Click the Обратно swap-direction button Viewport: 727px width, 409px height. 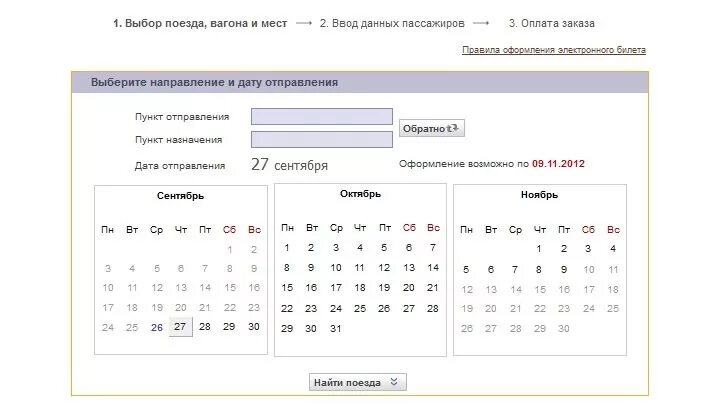(x=432, y=128)
